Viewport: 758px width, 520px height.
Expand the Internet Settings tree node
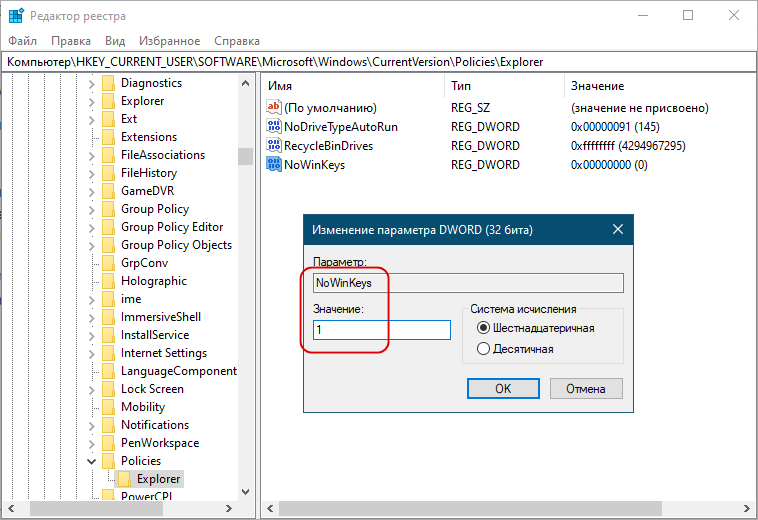pos(91,354)
